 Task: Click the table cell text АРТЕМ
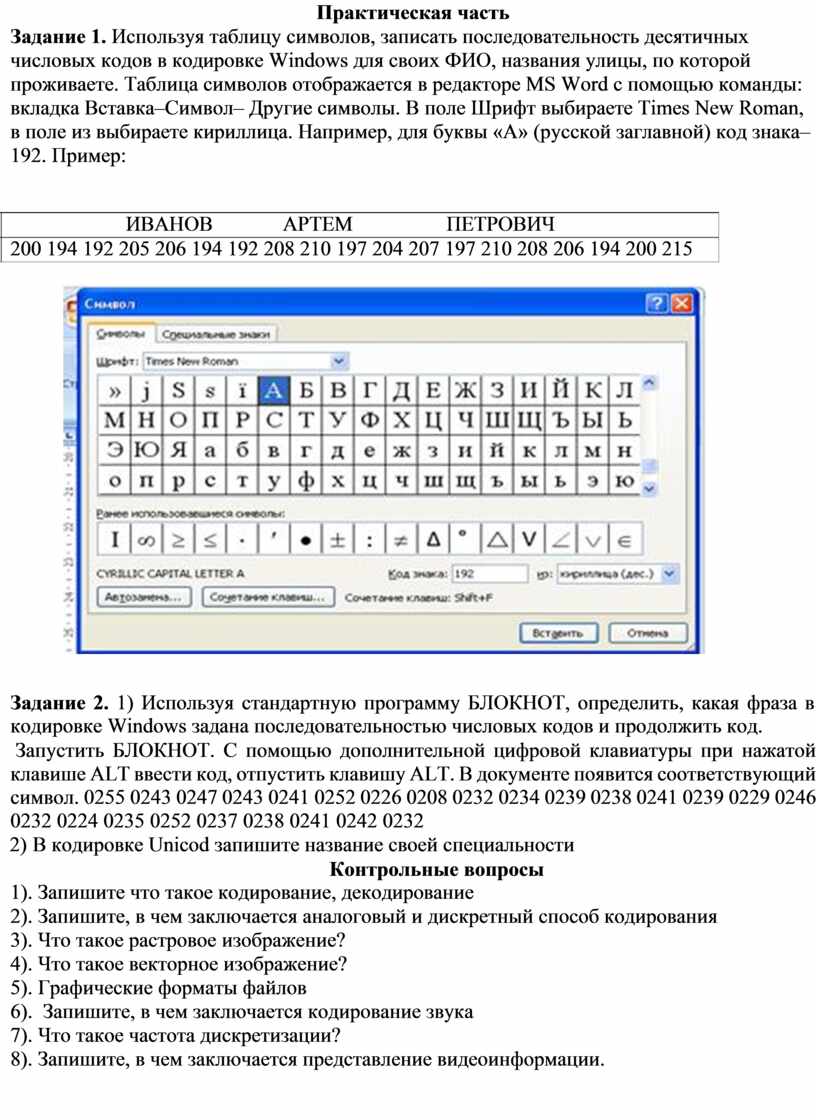coord(318,224)
